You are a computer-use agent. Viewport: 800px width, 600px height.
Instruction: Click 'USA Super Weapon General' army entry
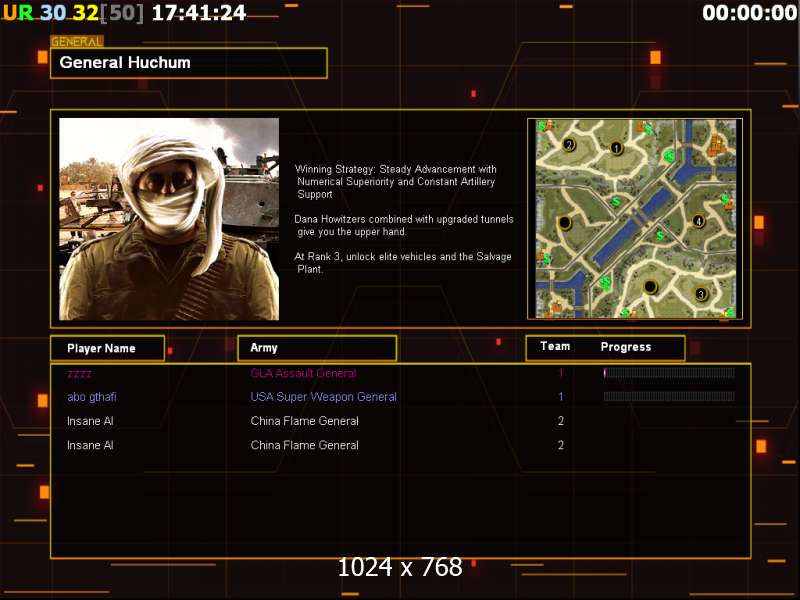(323, 397)
